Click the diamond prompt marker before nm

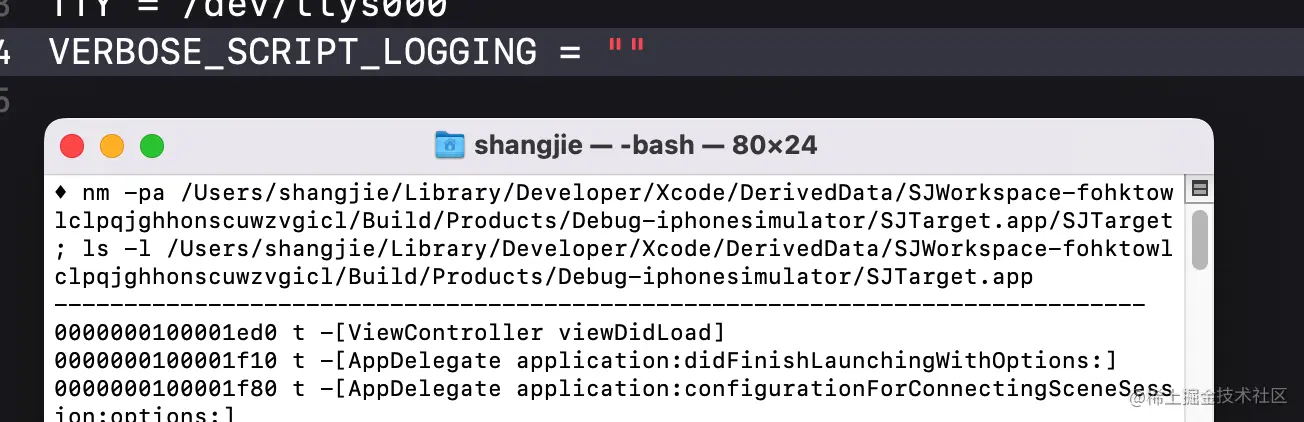[x=61, y=191]
